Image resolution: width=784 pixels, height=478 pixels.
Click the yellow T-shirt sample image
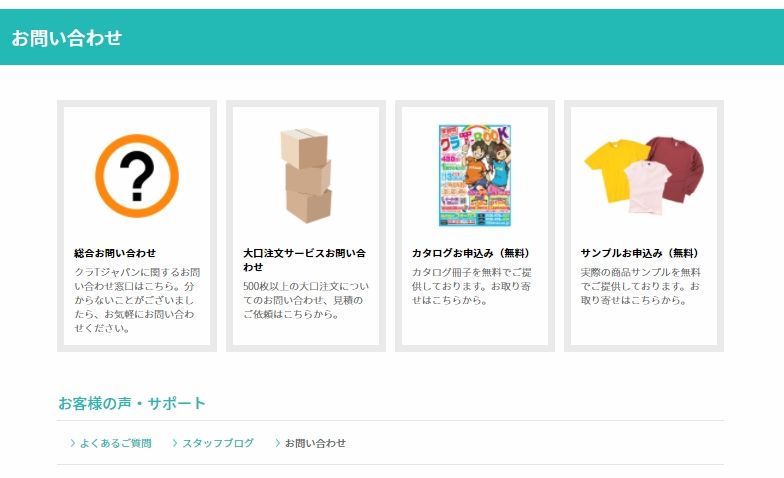point(614,170)
